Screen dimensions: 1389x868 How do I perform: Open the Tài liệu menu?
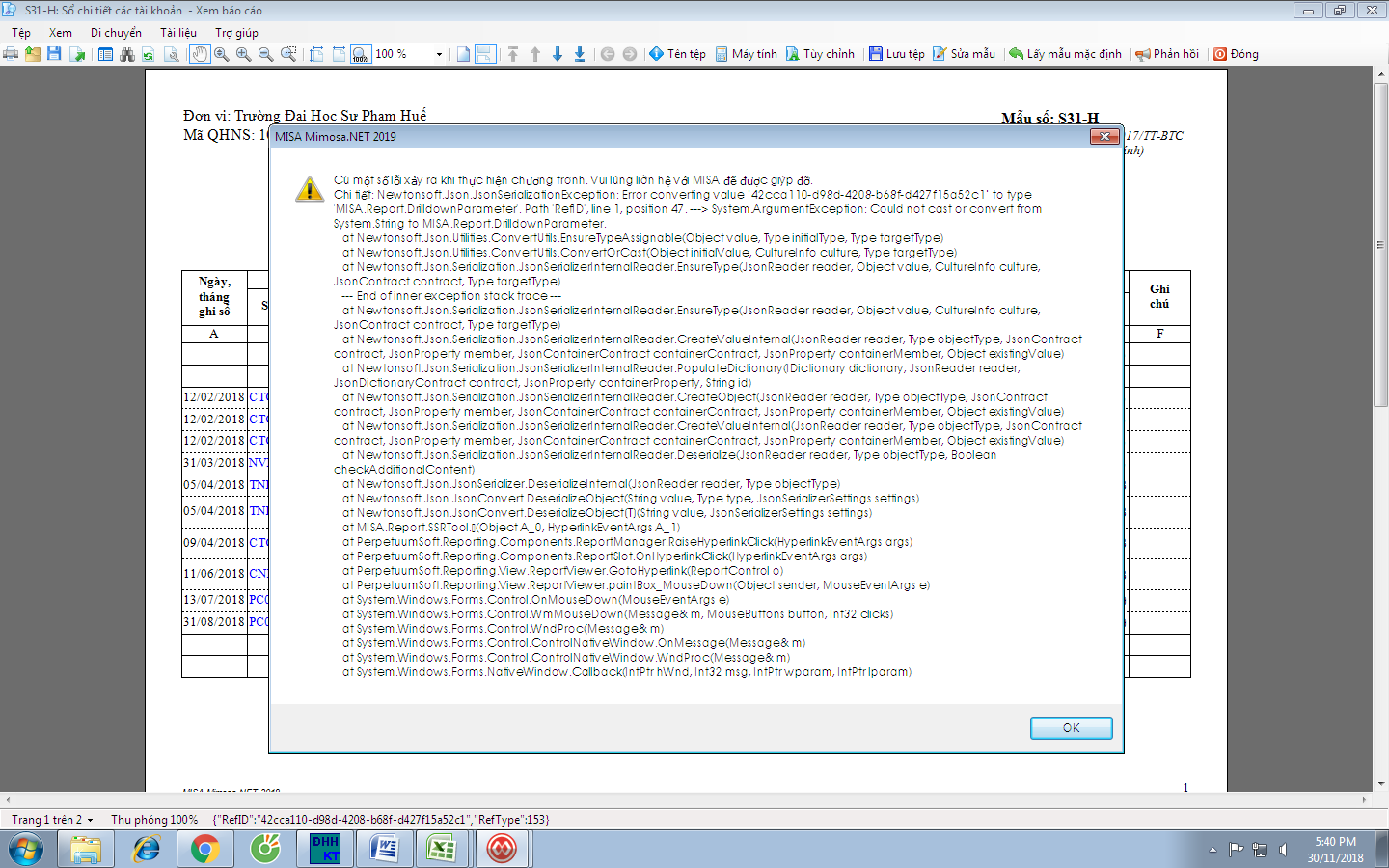click(178, 33)
